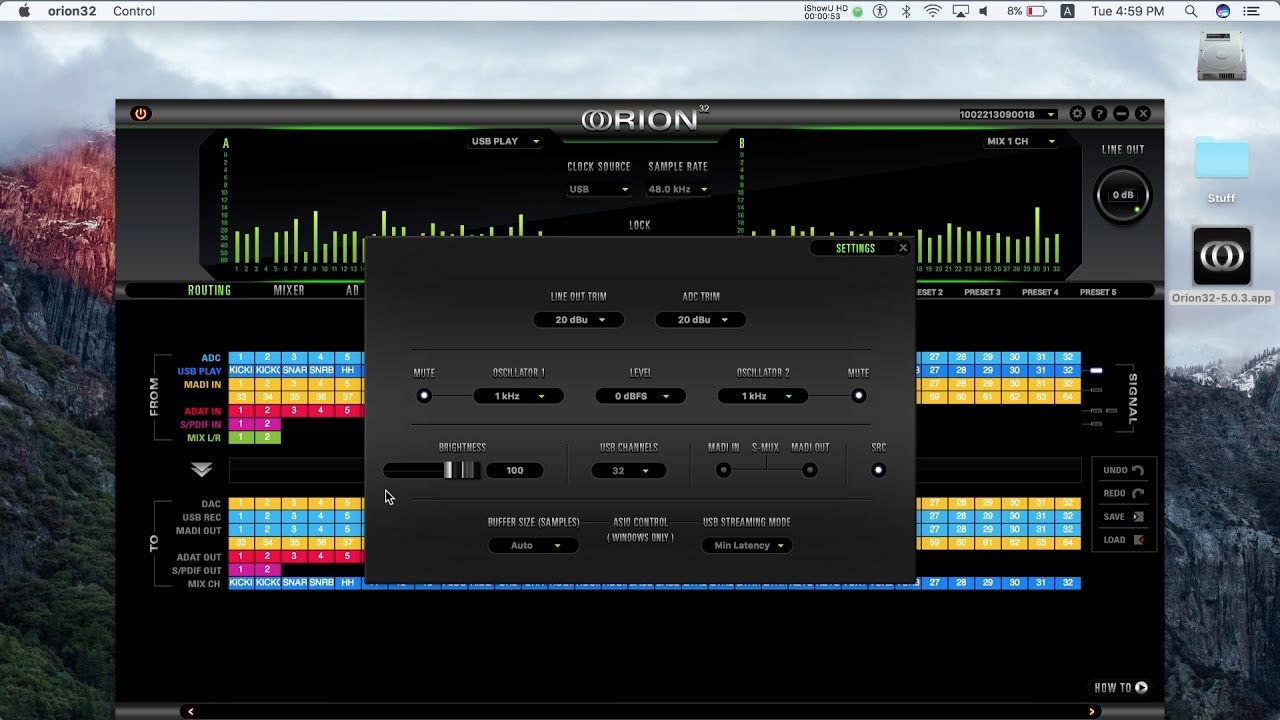The height and width of the screenshot is (720, 1280).
Task: Click MIX L/R source channel 2
Action: tap(267, 437)
